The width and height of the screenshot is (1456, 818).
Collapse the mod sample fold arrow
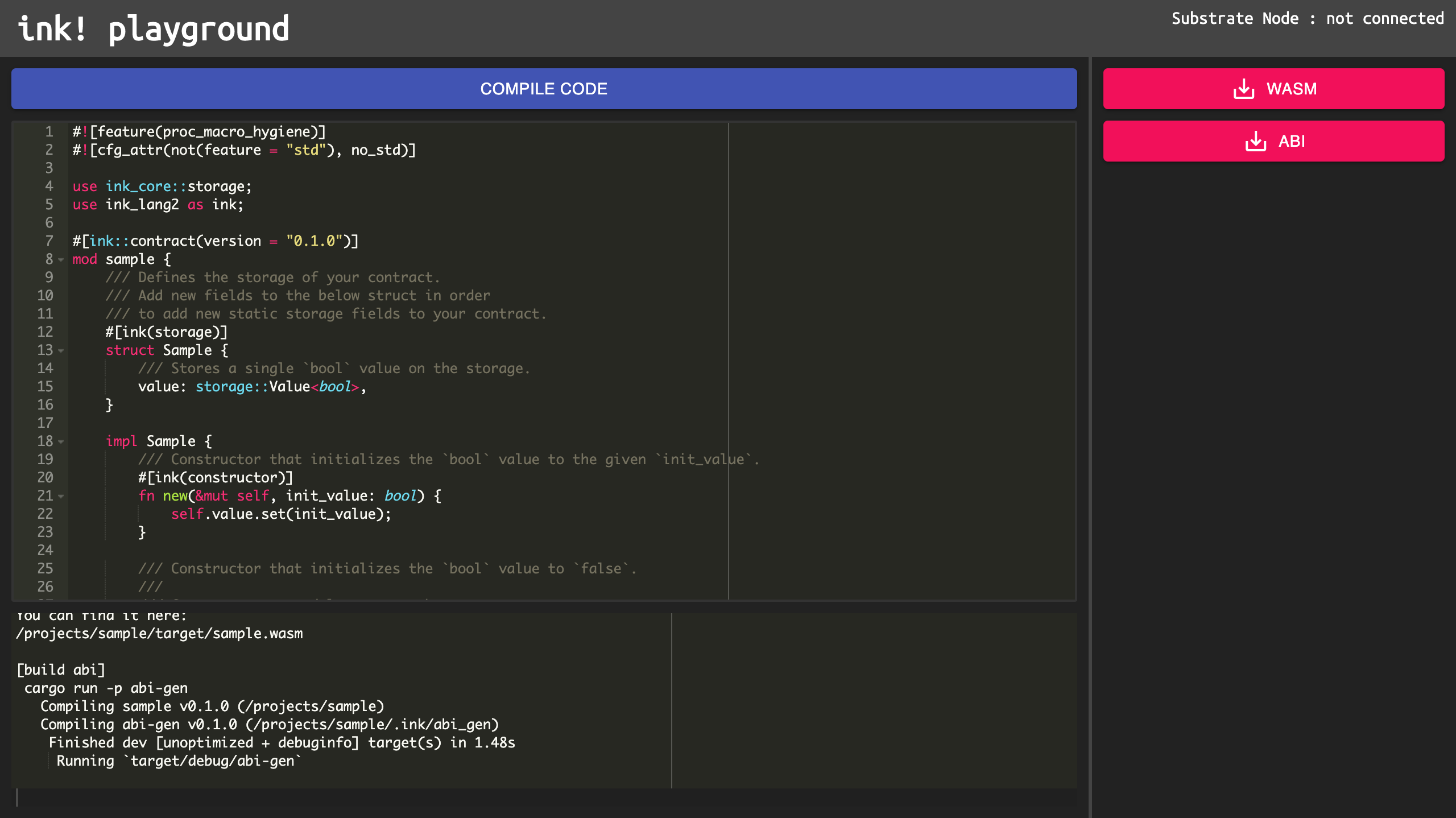pyautogui.click(x=61, y=259)
